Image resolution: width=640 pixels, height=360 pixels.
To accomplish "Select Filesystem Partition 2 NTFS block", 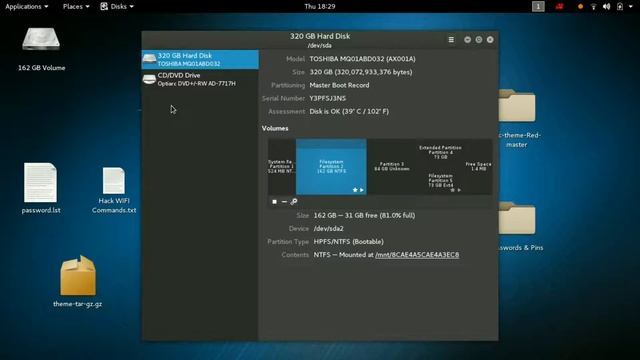I will (331, 167).
